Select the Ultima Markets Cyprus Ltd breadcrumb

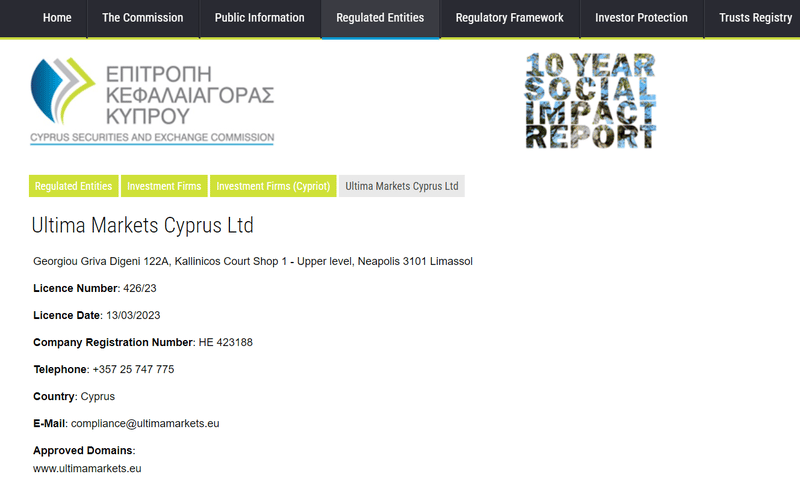click(402, 186)
